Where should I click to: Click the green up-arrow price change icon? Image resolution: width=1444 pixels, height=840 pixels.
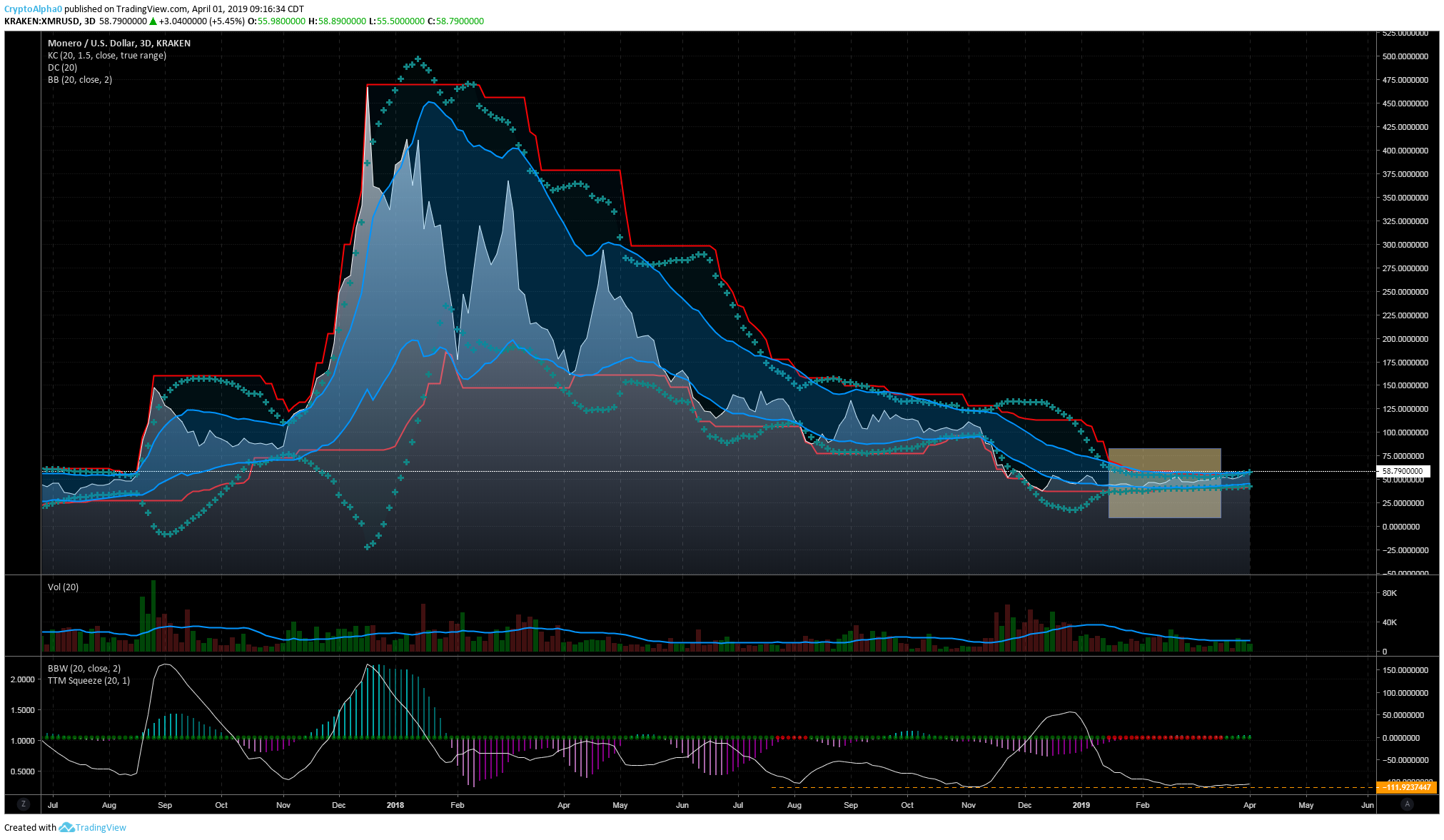153,21
